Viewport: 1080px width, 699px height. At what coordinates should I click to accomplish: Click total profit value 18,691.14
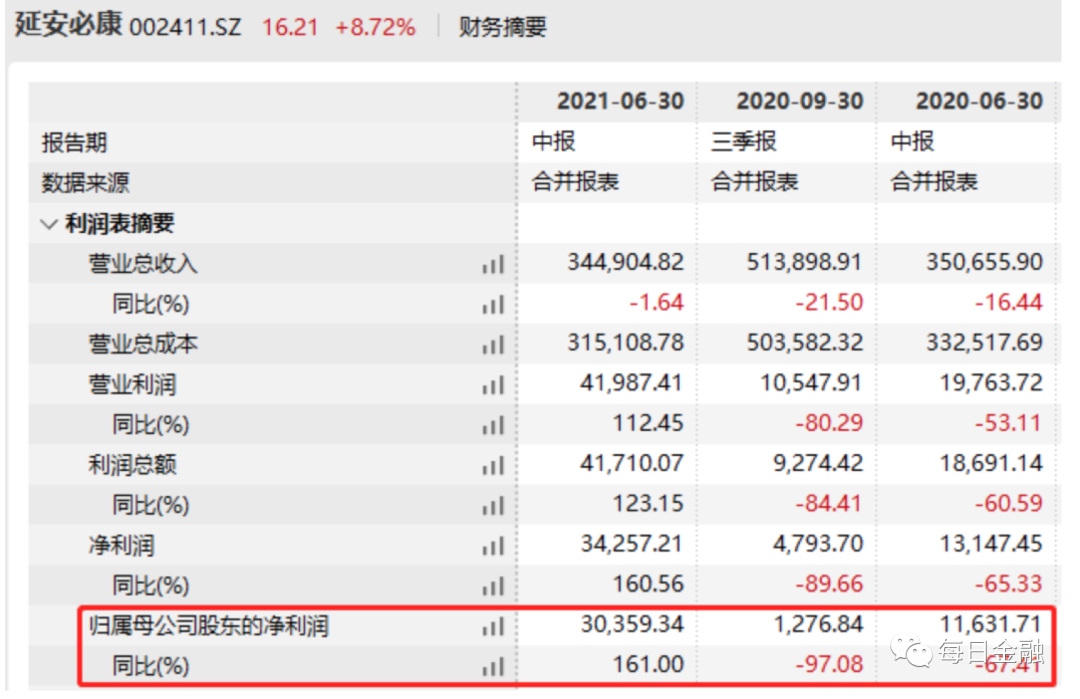pos(991,463)
